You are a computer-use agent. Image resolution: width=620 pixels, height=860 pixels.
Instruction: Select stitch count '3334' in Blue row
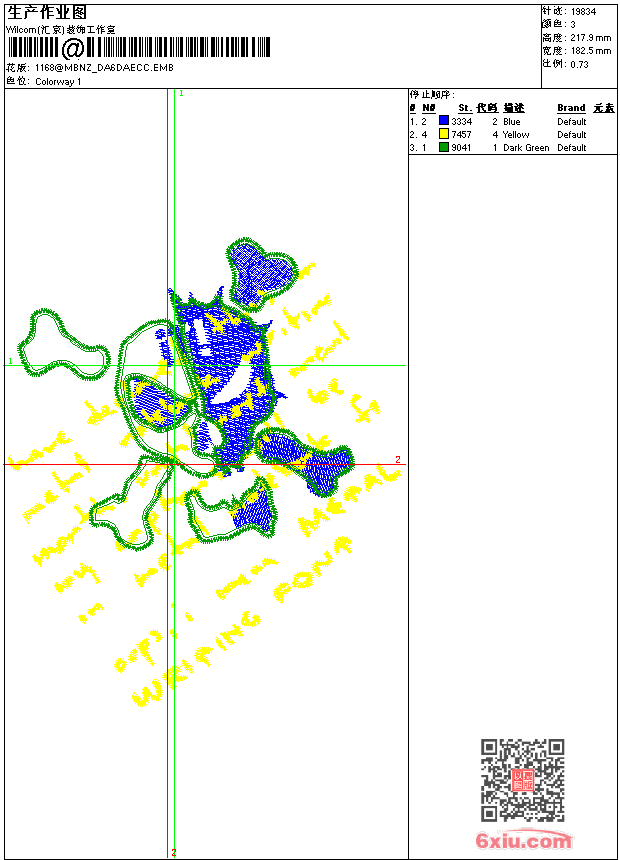click(461, 121)
